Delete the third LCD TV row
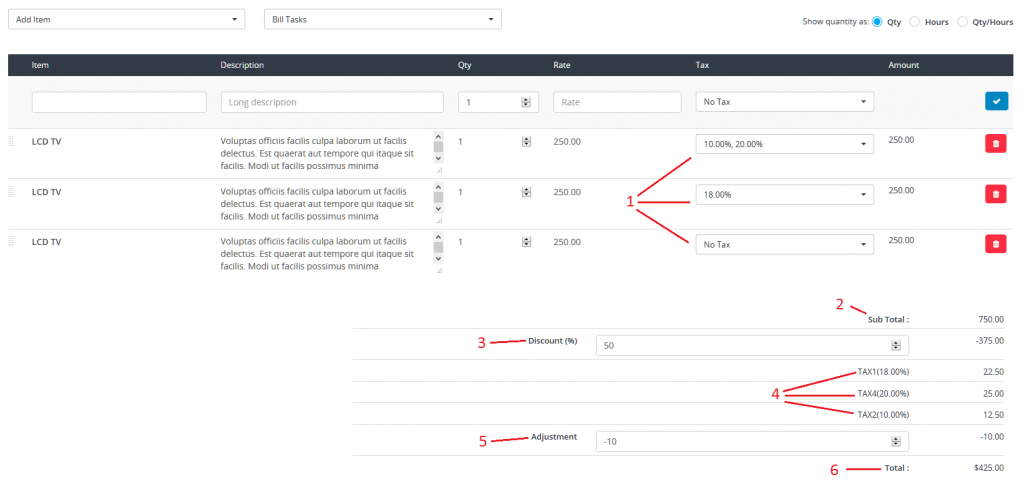 [x=996, y=244]
